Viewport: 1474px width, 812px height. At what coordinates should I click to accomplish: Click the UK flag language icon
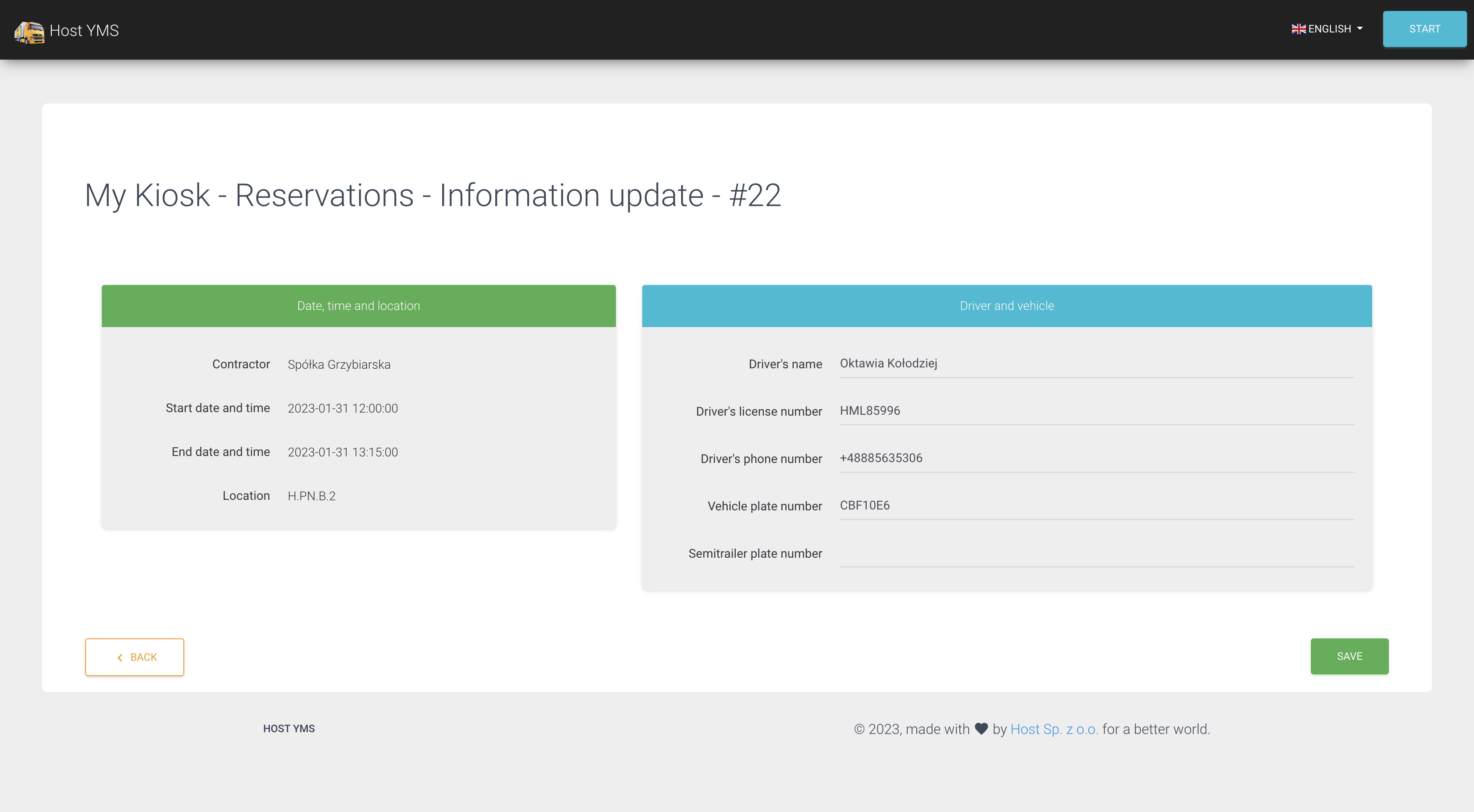pyautogui.click(x=1299, y=29)
